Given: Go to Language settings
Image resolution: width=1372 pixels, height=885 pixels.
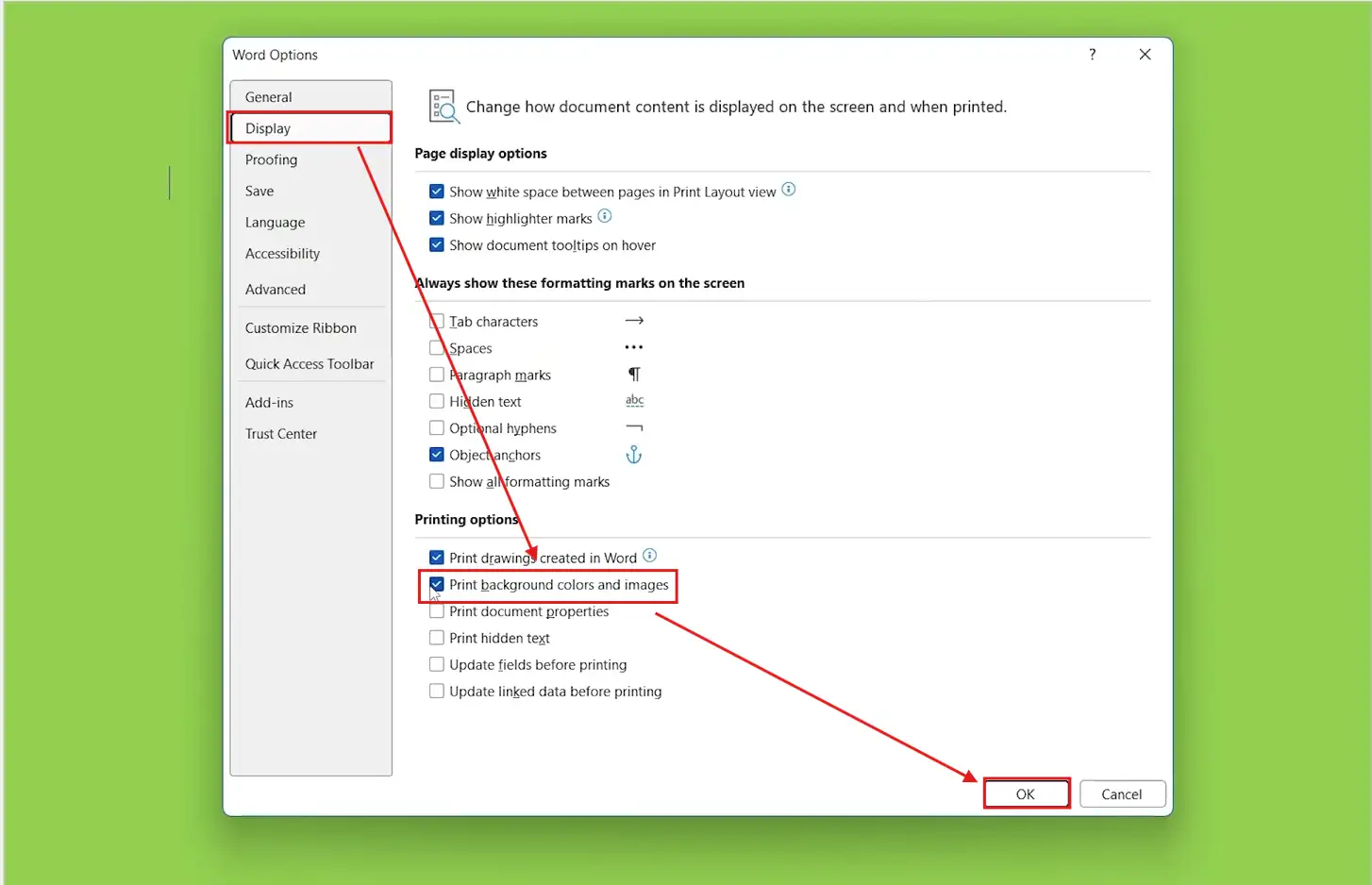Looking at the screenshot, I should click(310, 223).
